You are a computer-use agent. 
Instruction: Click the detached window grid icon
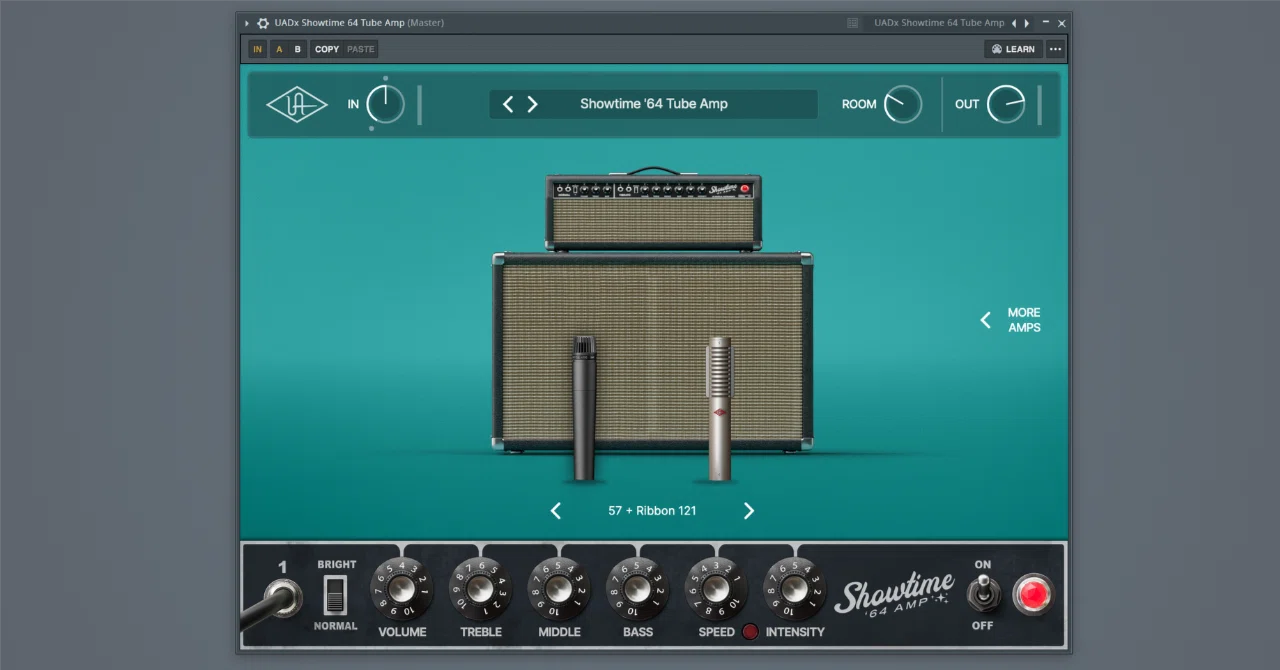852,23
